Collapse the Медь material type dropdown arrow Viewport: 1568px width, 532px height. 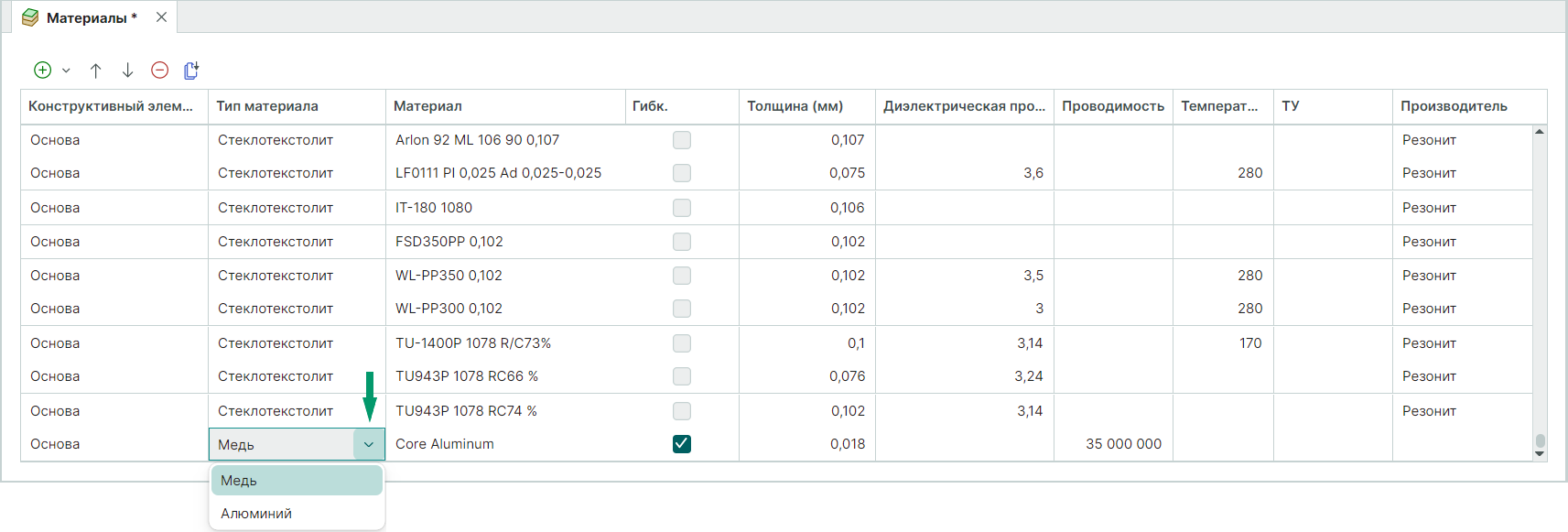[x=369, y=445]
